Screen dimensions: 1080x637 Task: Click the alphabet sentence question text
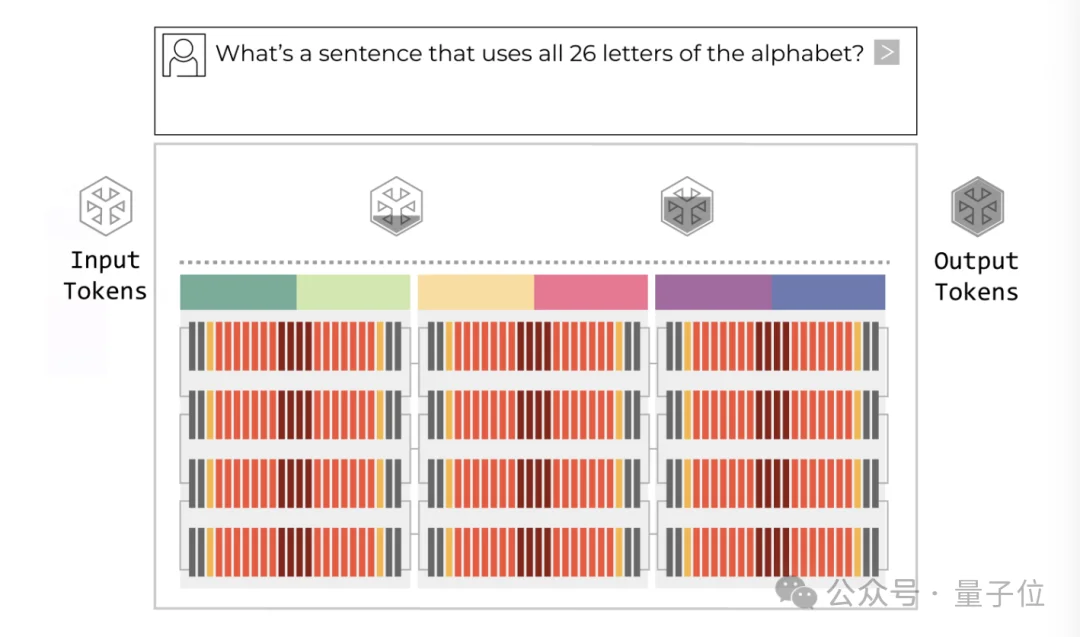click(x=539, y=53)
